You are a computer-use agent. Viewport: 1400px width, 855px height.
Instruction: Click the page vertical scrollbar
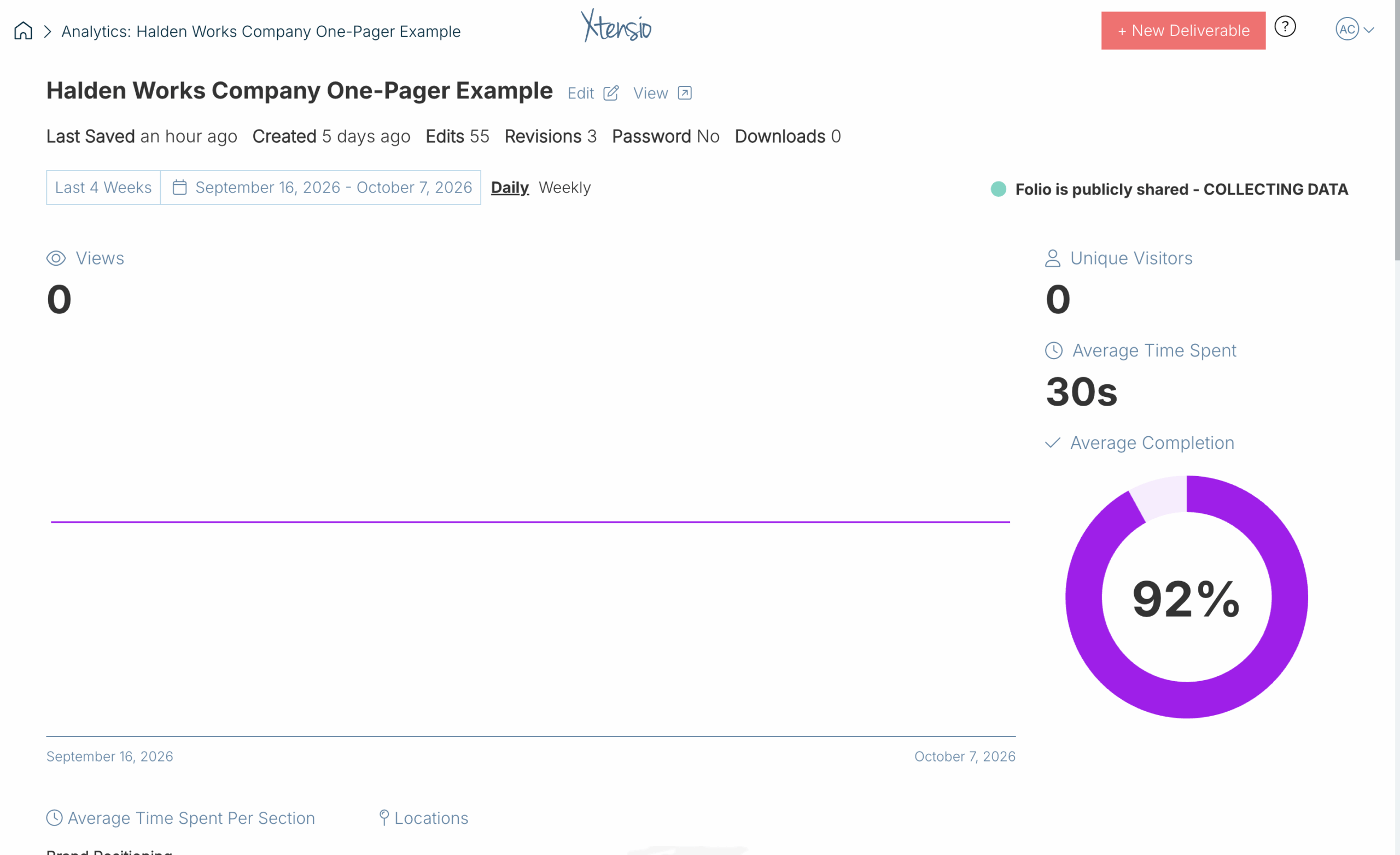point(1397,131)
